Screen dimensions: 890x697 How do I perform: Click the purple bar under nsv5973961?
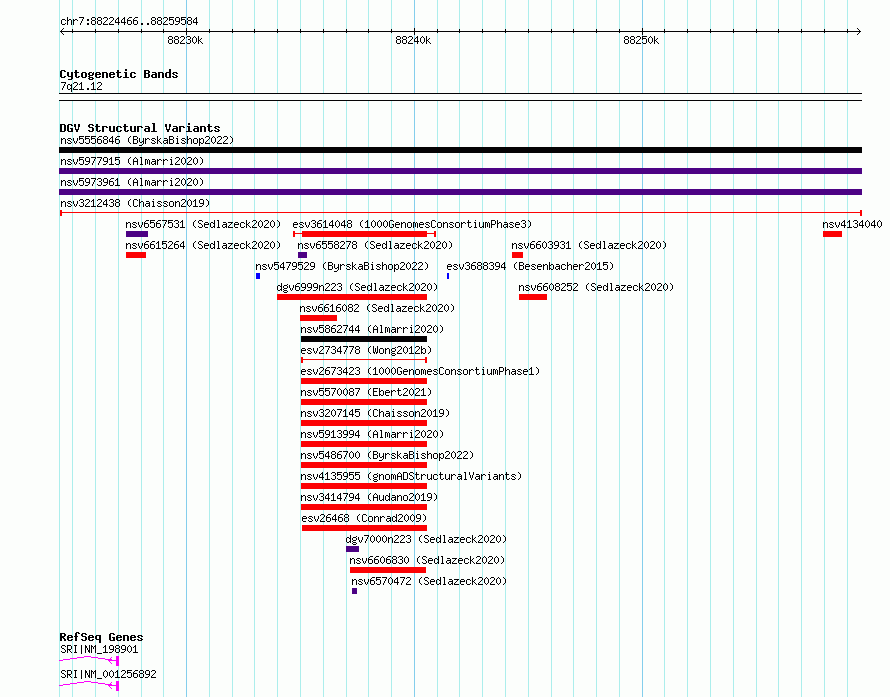click(x=460, y=192)
